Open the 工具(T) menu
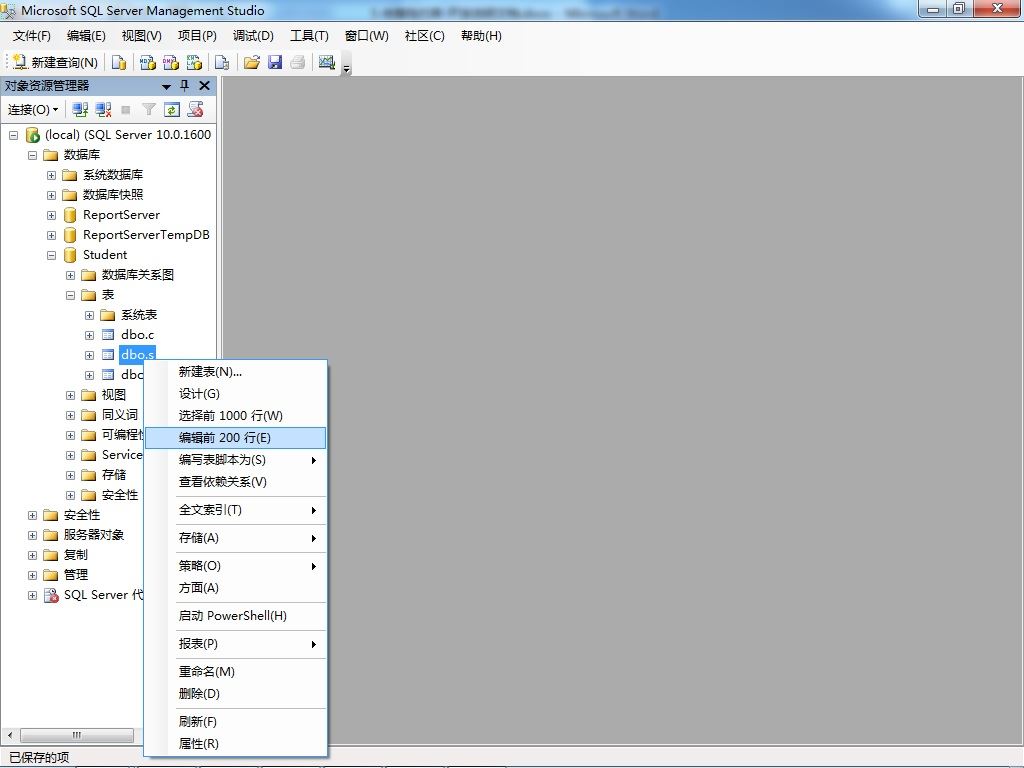The image size is (1024, 768). point(310,36)
